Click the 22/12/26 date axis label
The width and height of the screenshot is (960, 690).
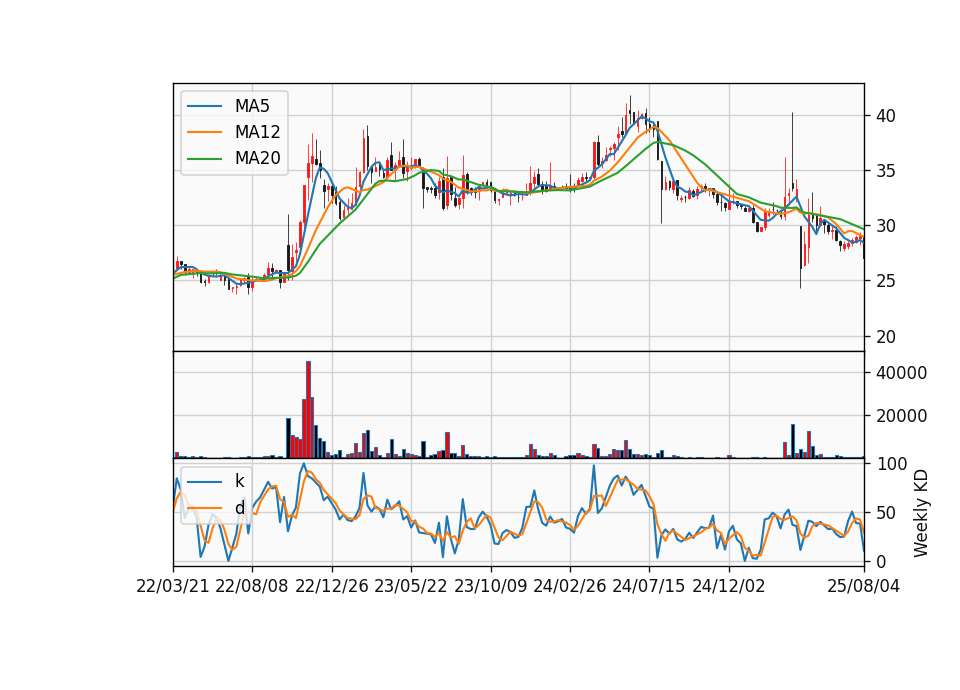332,587
